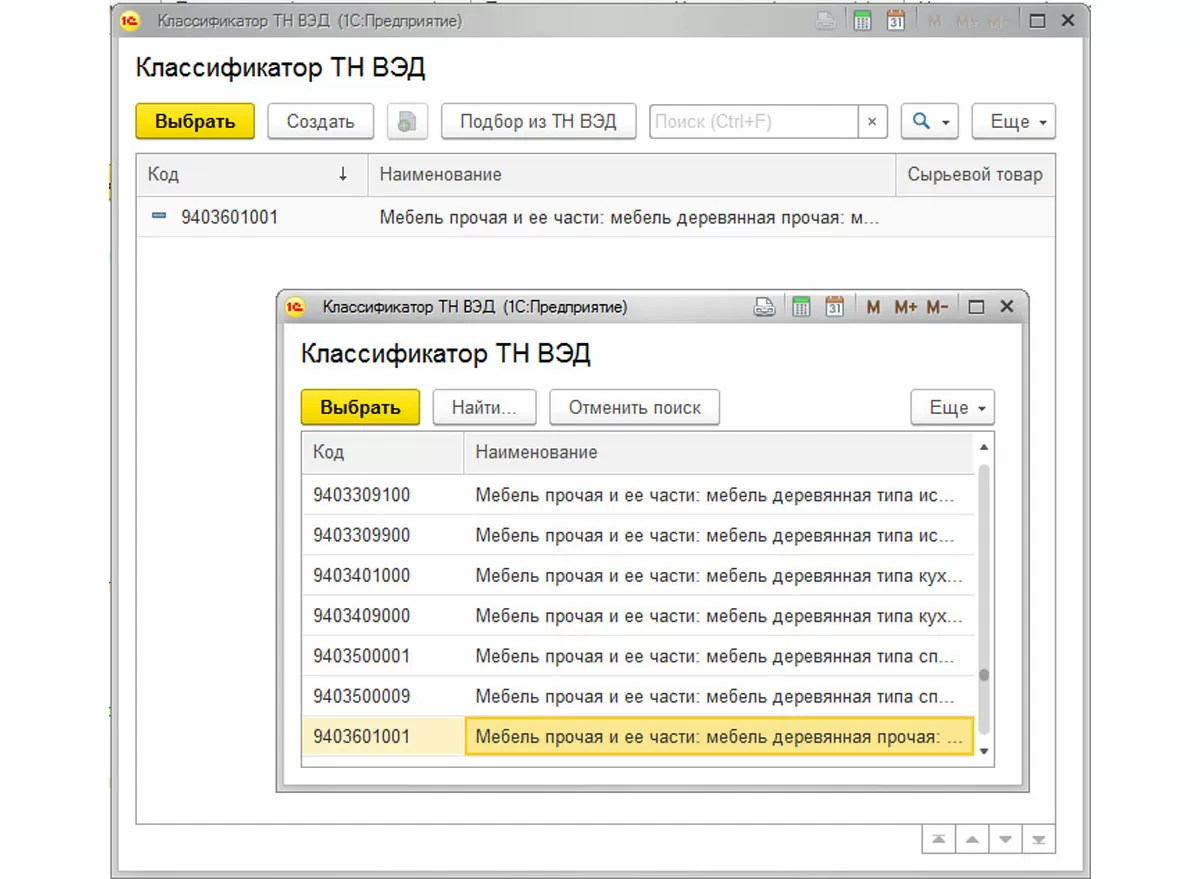Click the print icon in the inner window
Image resolution: width=1200 pixels, height=879 pixels.
(x=765, y=307)
